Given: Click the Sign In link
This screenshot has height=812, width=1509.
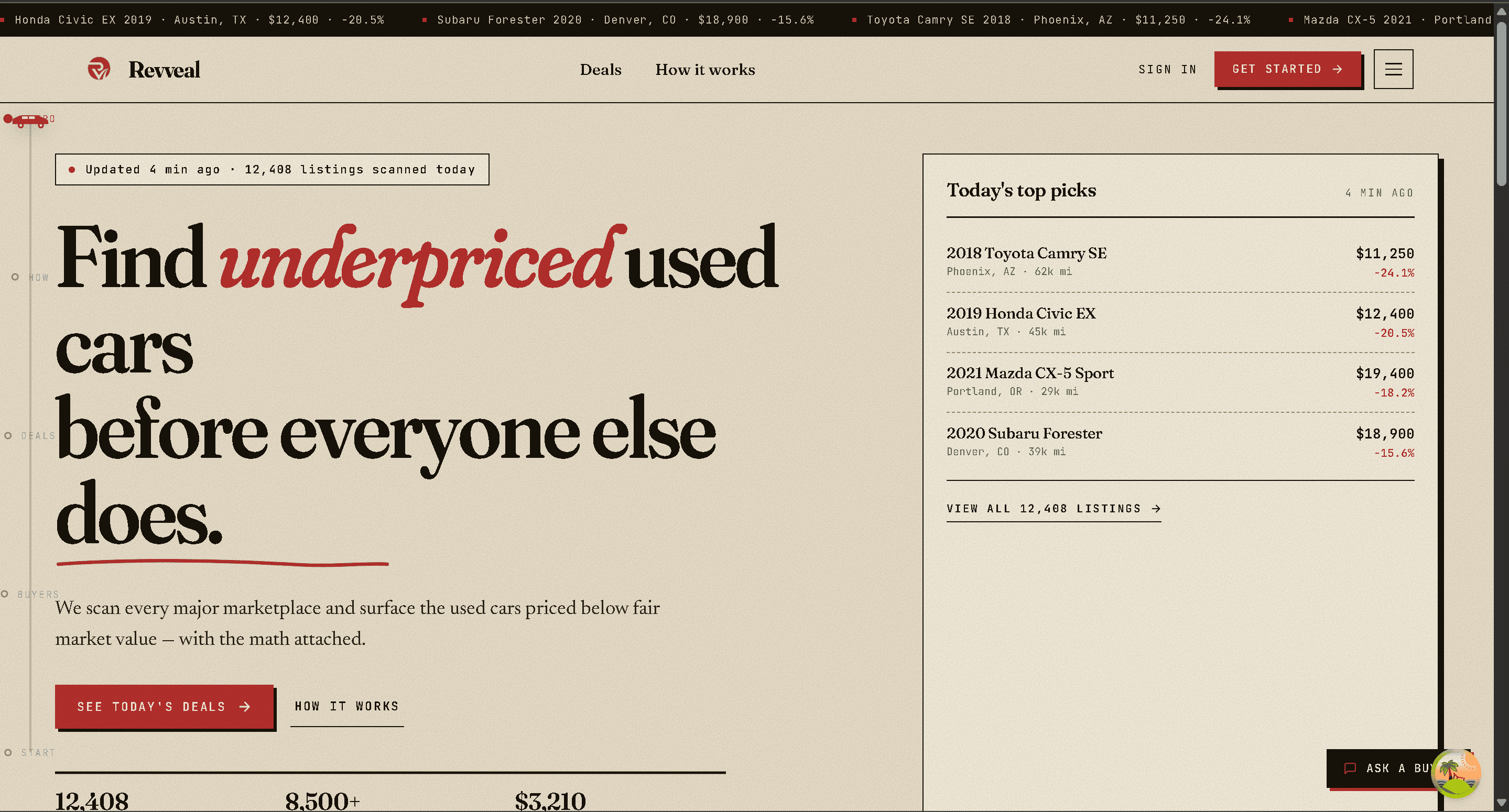Looking at the screenshot, I should coord(1167,69).
